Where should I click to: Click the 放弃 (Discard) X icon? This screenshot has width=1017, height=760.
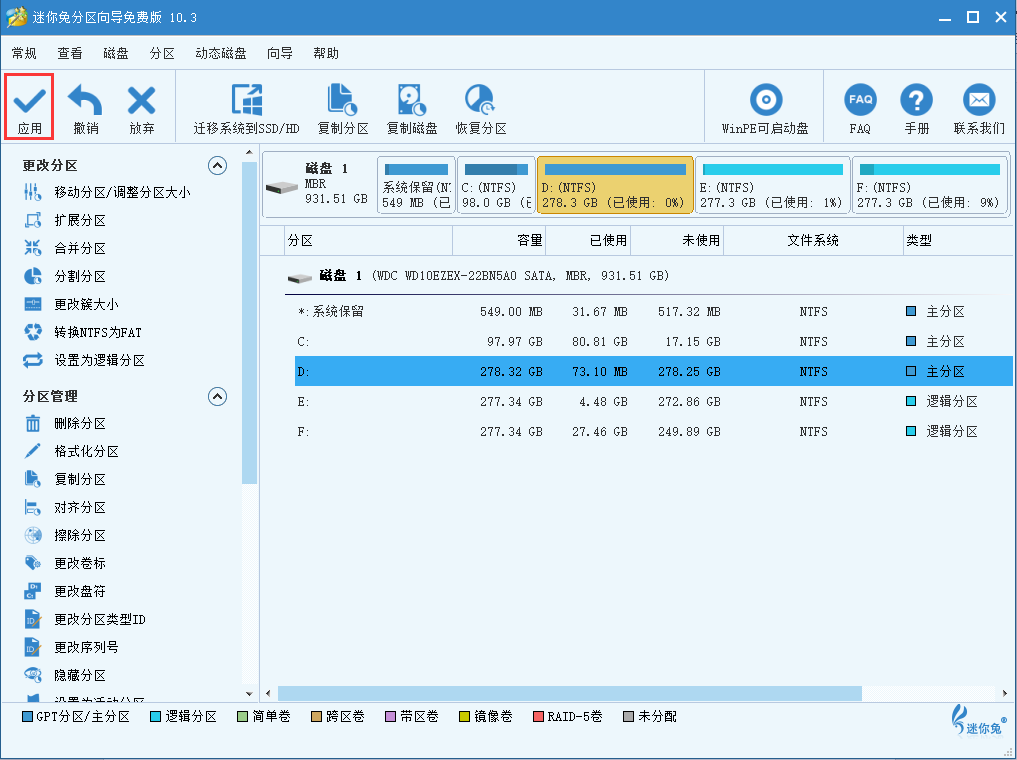[x=141, y=101]
